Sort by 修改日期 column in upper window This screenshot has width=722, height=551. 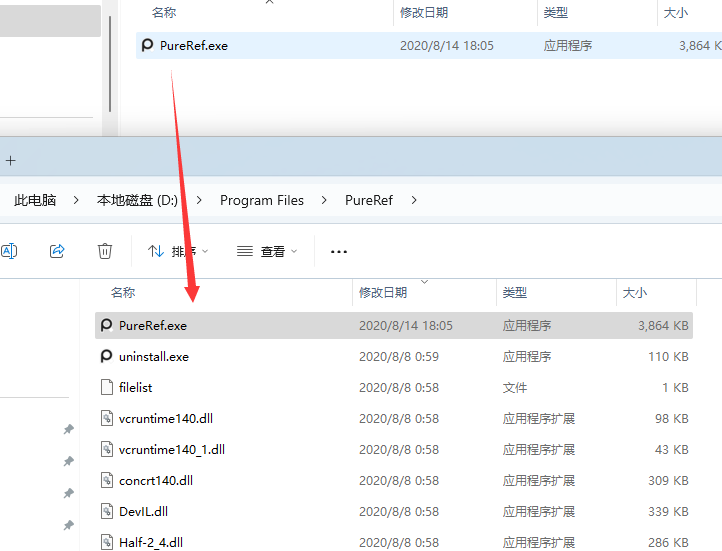(424, 13)
